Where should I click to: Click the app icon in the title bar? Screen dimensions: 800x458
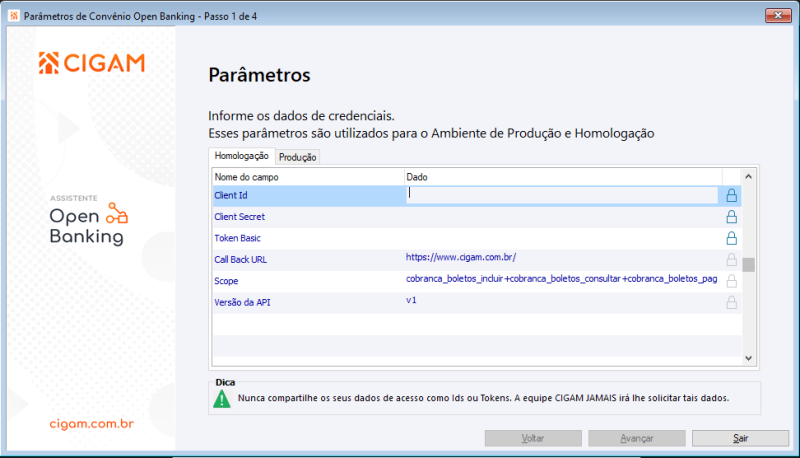14,16
